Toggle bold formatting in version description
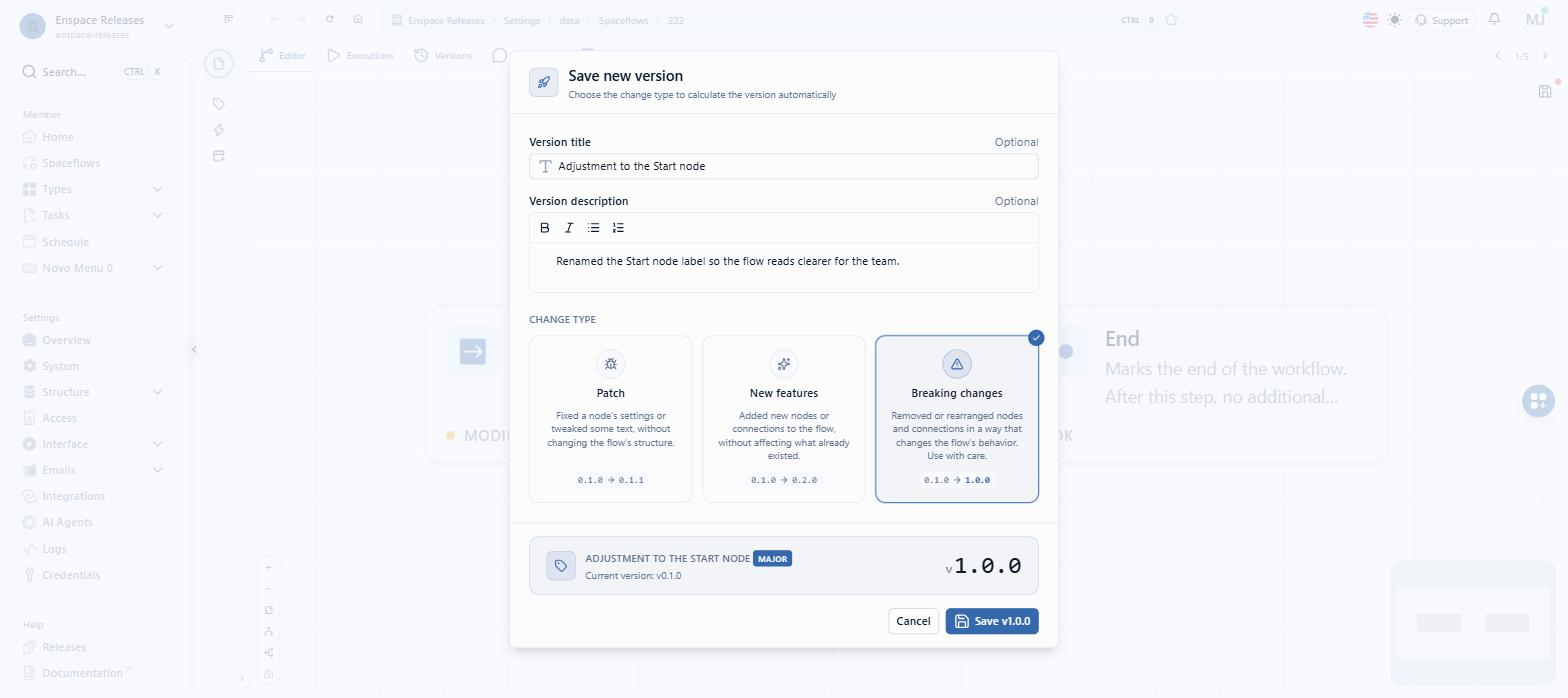 [545, 228]
